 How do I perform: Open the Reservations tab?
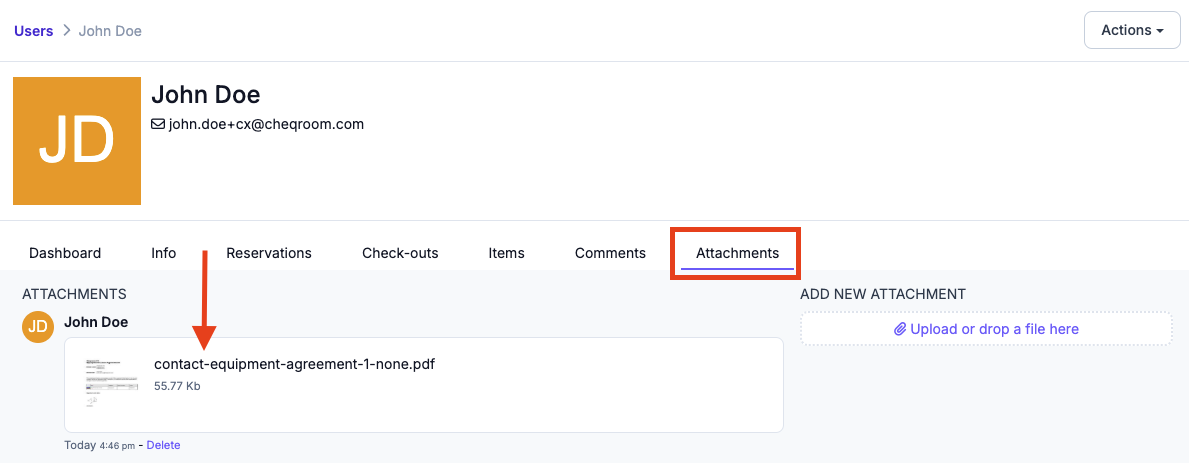coord(268,253)
